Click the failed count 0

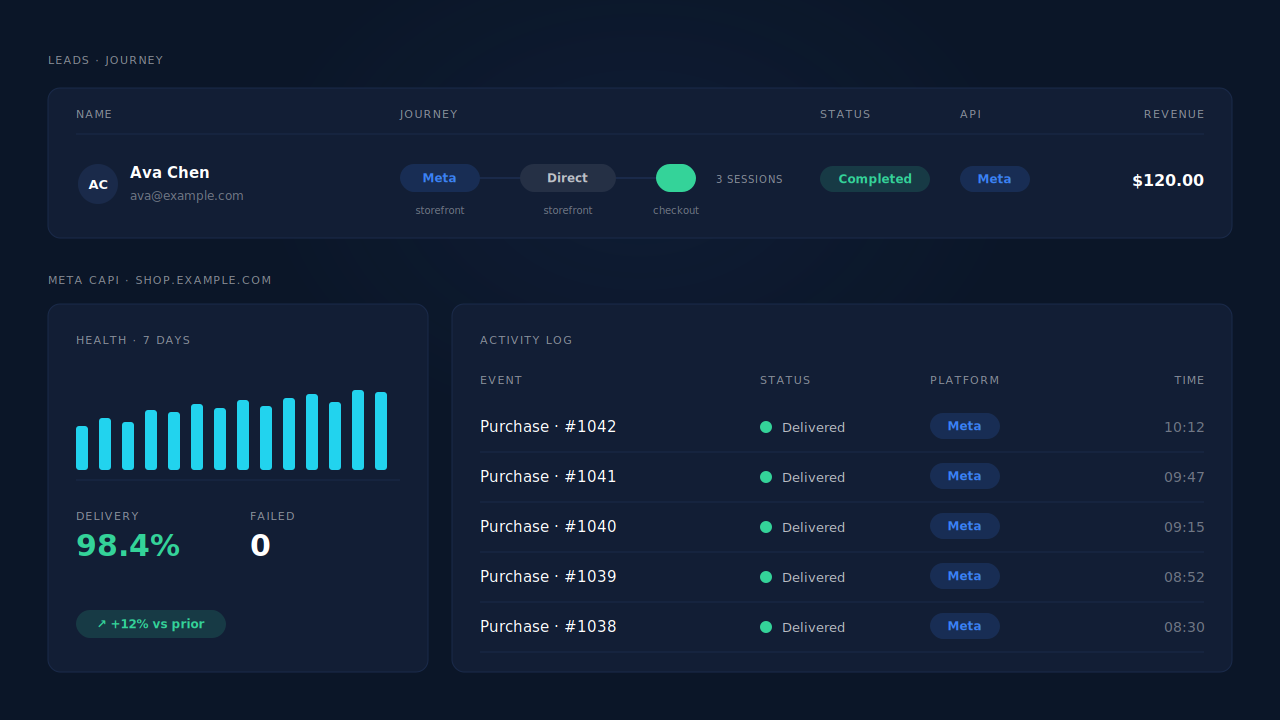click(x=260, y=546)
